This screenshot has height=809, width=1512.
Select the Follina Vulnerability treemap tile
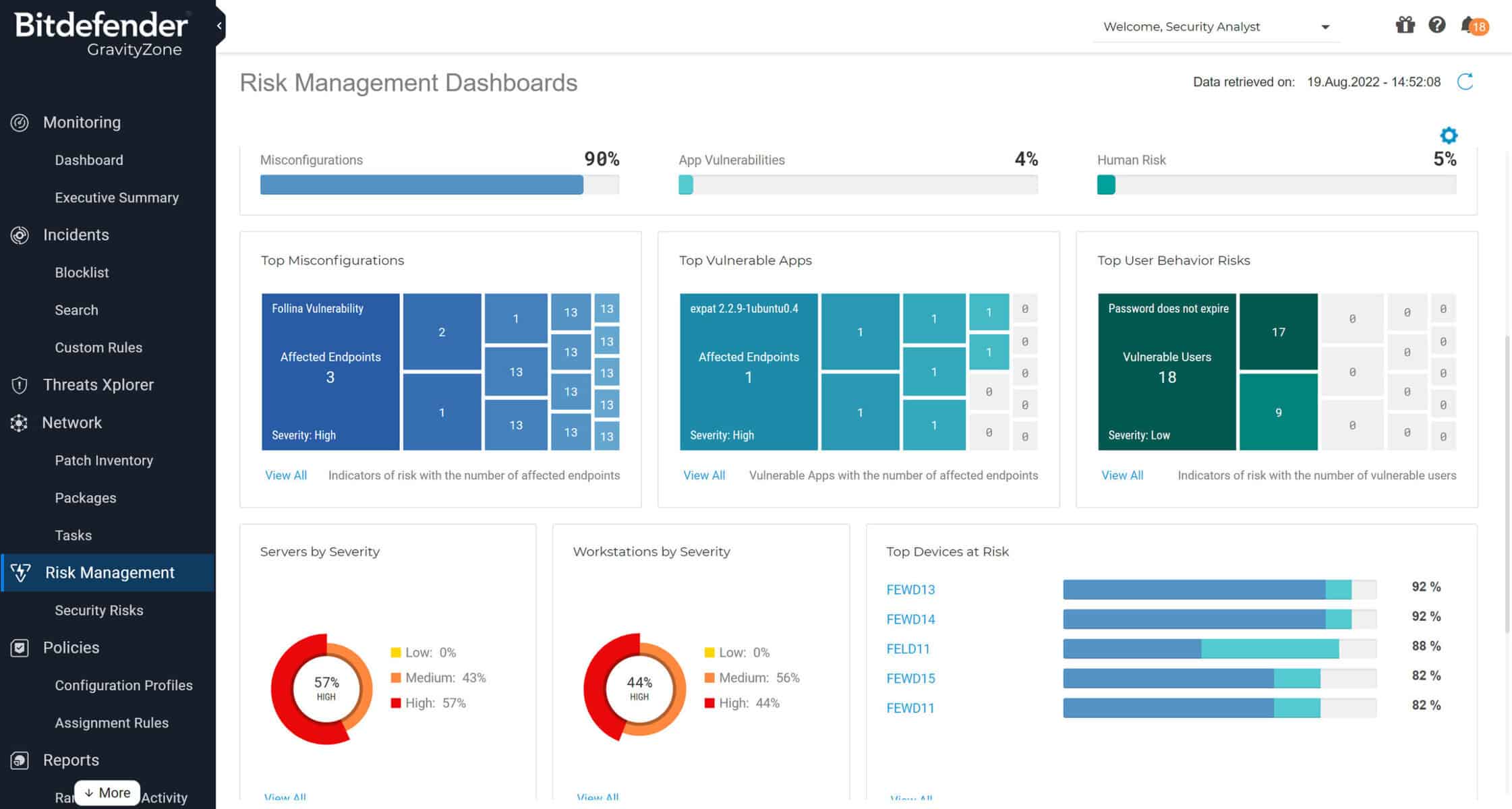(x=330, y=371)
